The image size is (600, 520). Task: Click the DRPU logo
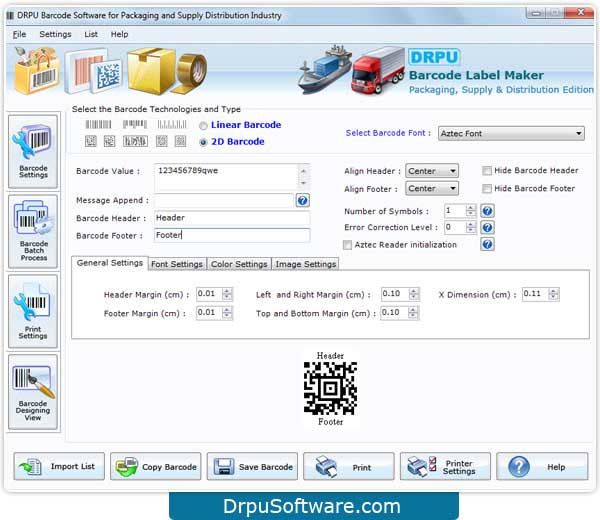coord(434,57)
